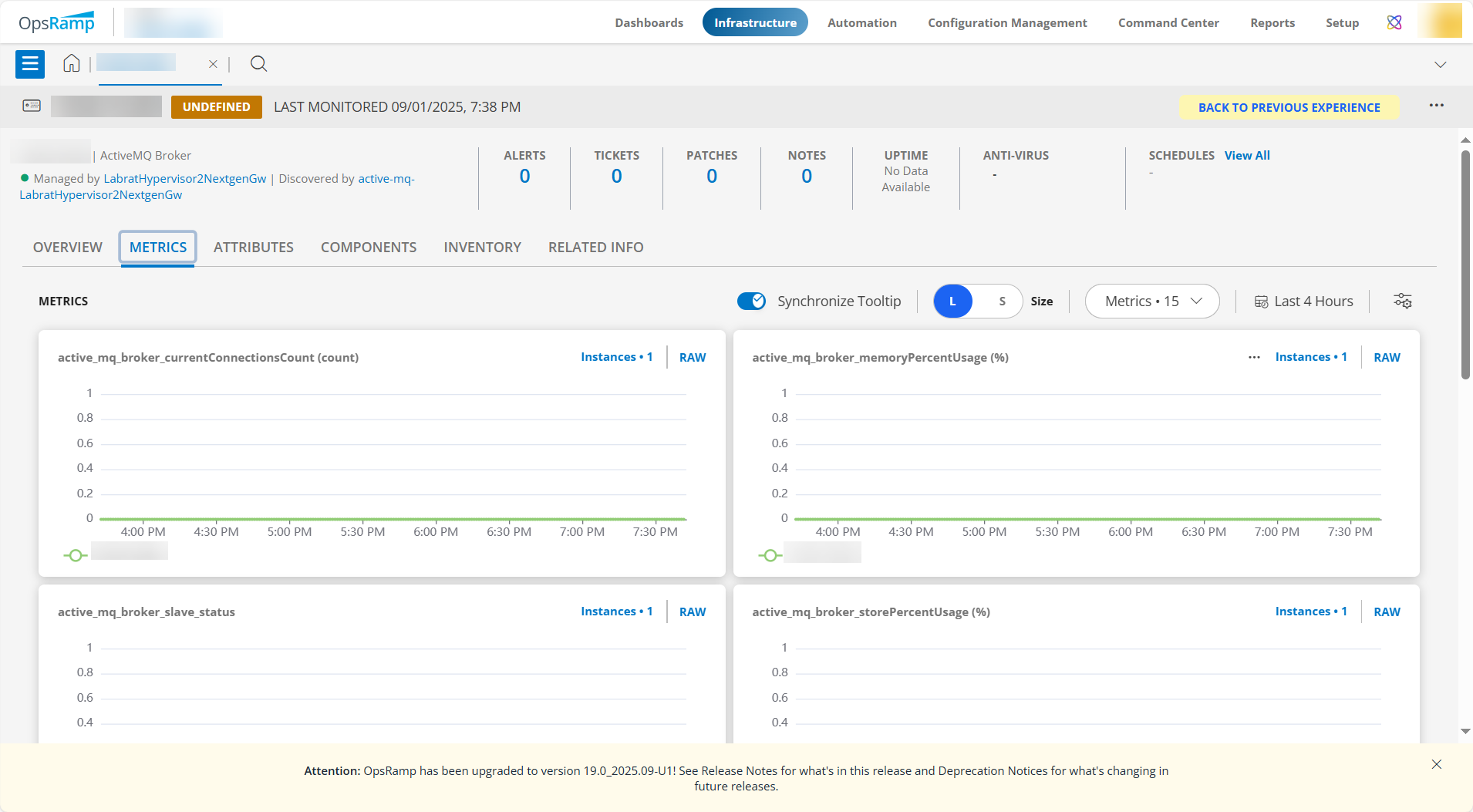1473x812 pixels.
Task: Open the COMPONENTS tab
Action: 369,248
